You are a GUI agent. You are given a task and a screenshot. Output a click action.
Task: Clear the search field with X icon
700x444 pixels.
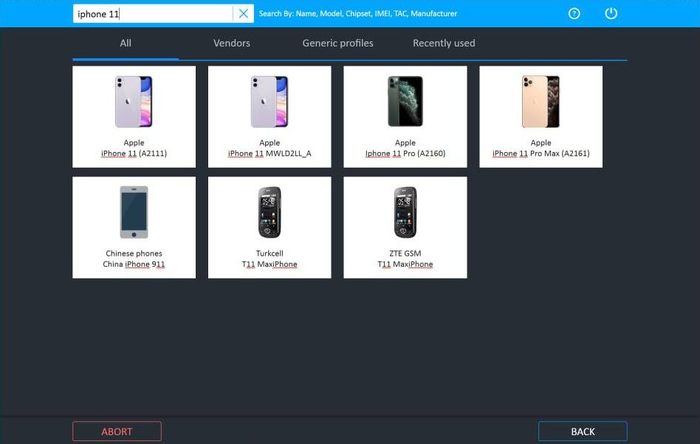(x=243, y=14)
